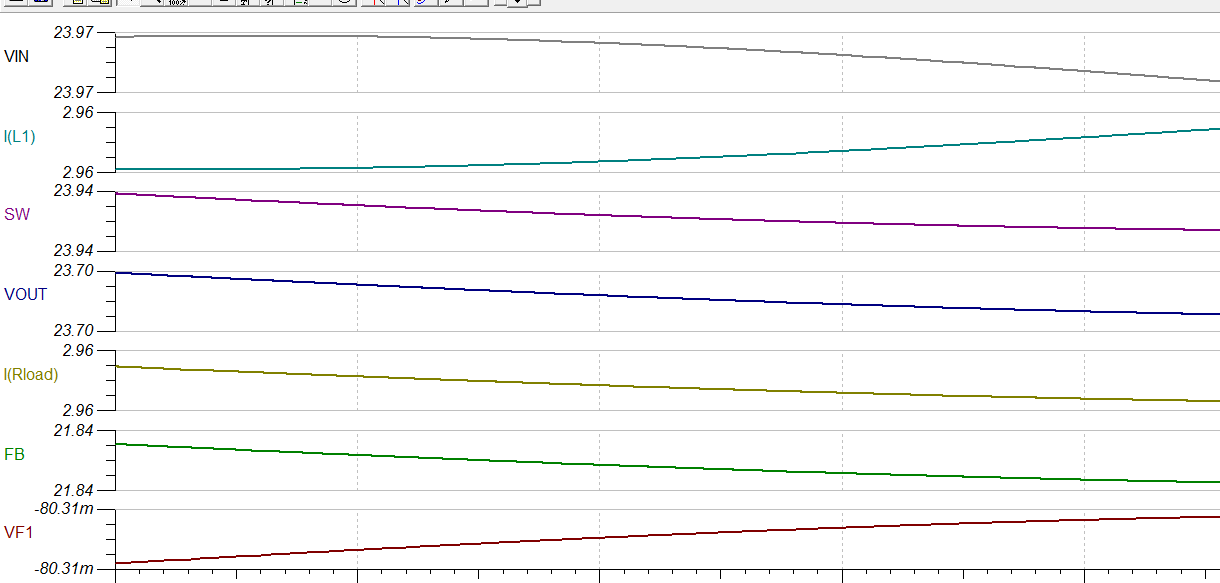1220x583 pixels.
Task: Click the top 23.97 value on VIN axis
Action: coord(74,32)
